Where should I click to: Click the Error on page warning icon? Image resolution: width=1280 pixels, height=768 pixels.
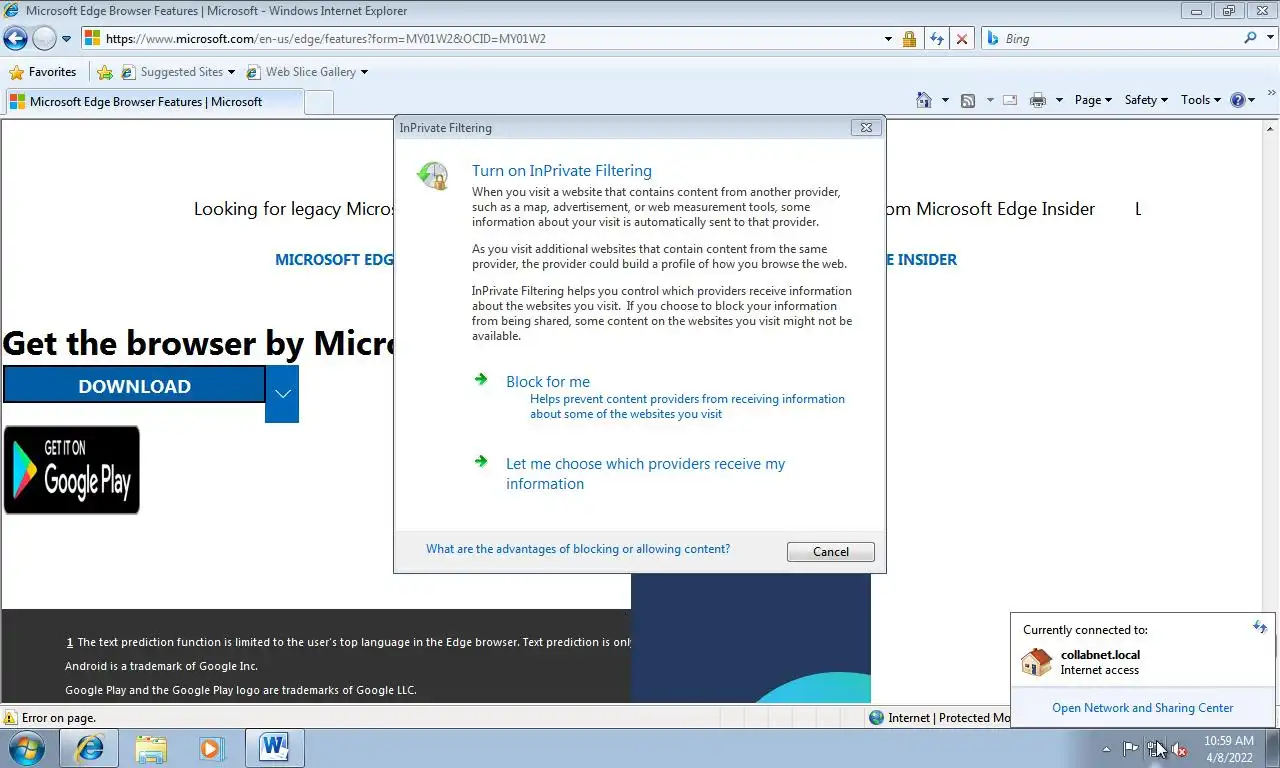[x=10, y=718]
